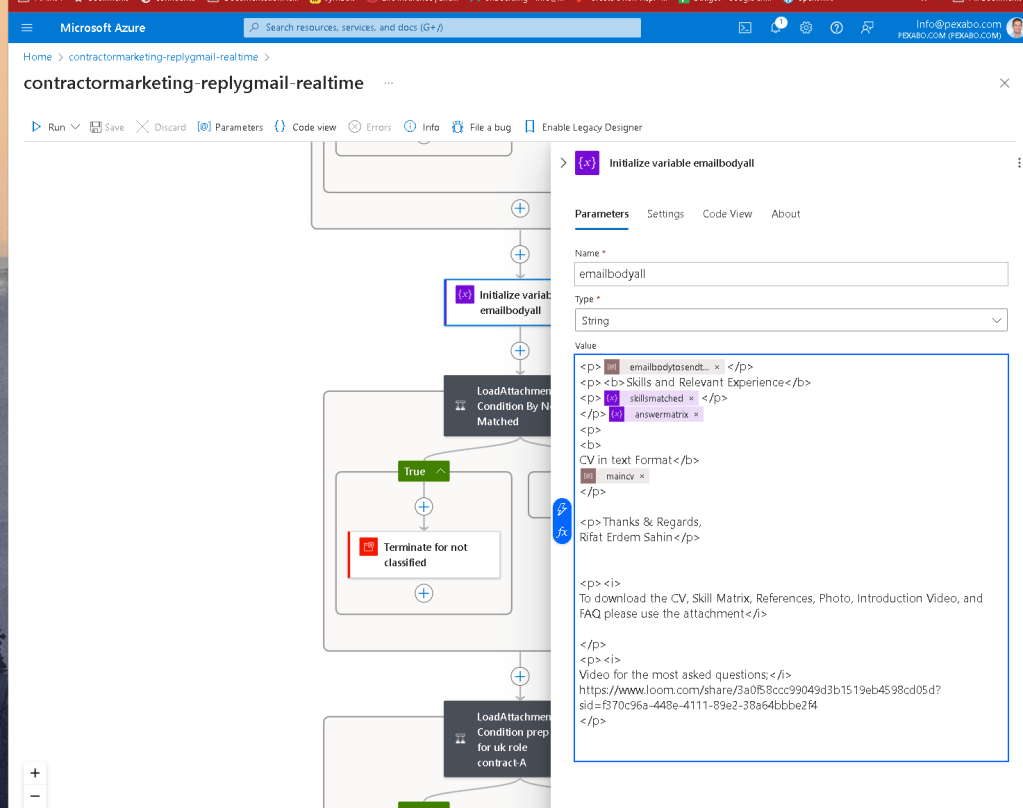Image resolution: width=1023 pixels, height=808 pixels.
Task: Click the Run play icon
Action: point(37,127)
